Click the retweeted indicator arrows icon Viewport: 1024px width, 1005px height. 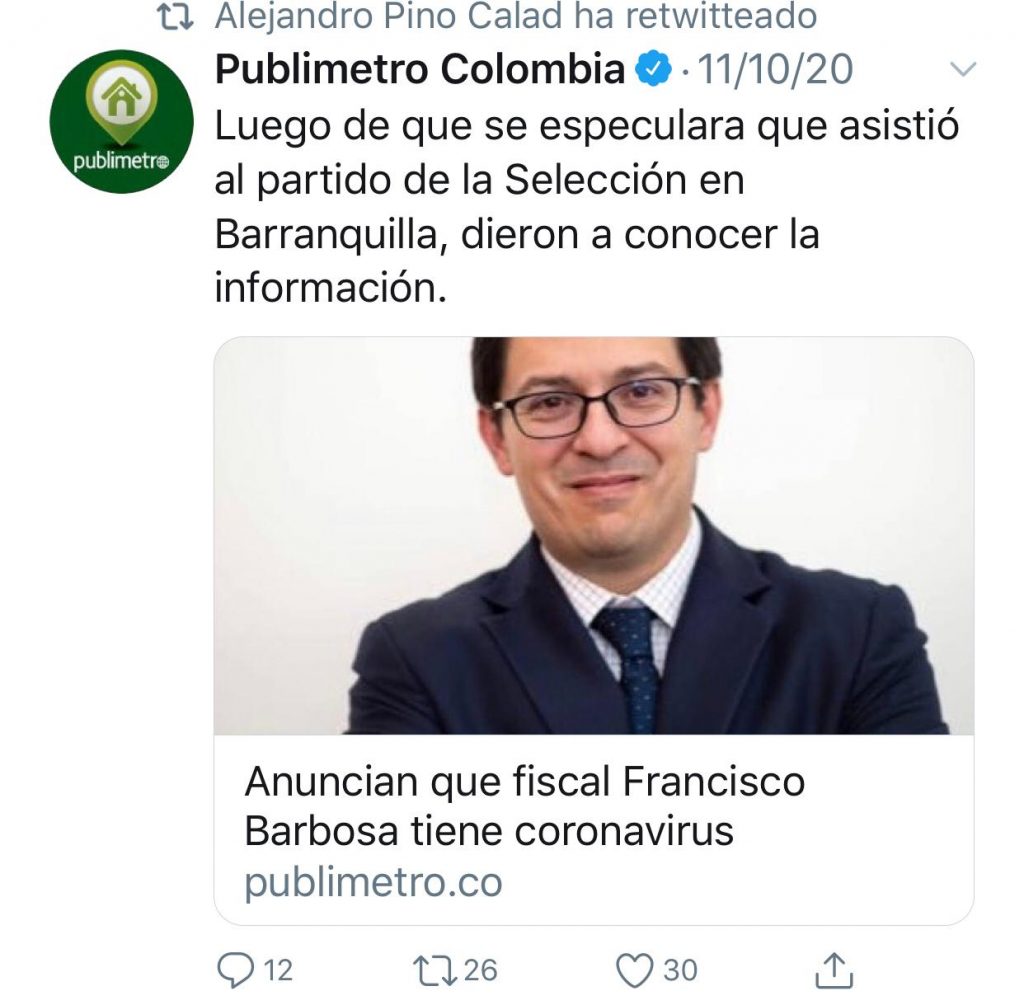(176, 18)
